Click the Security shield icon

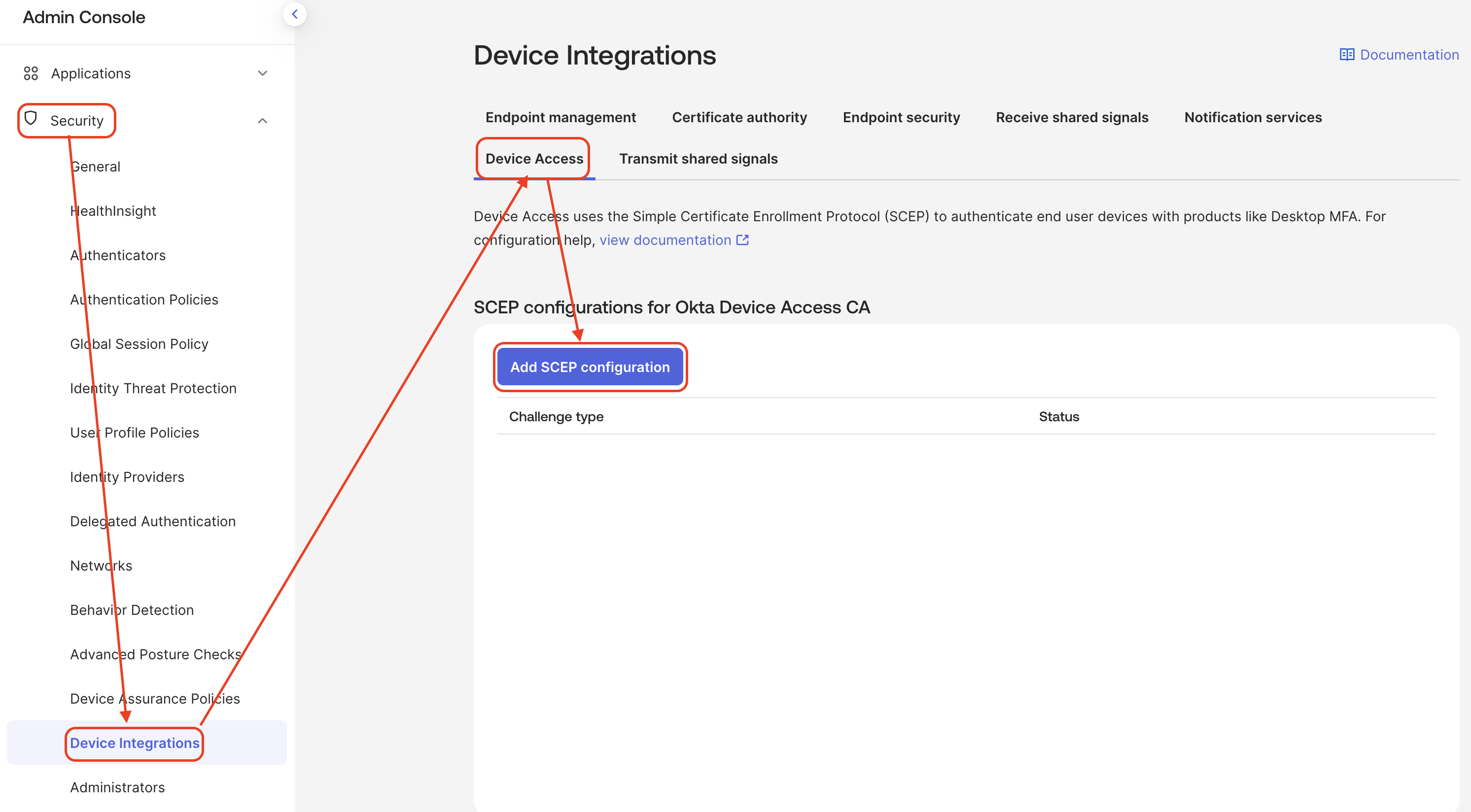31,118
